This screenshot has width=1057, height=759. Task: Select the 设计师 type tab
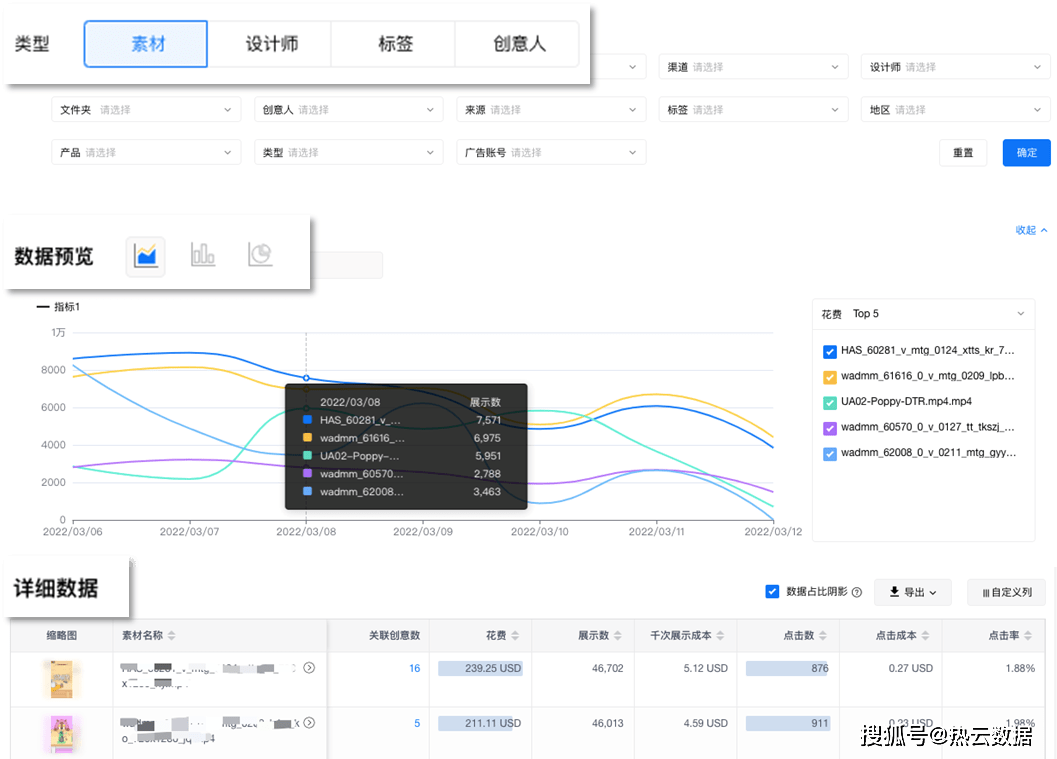tap(270, 44)
